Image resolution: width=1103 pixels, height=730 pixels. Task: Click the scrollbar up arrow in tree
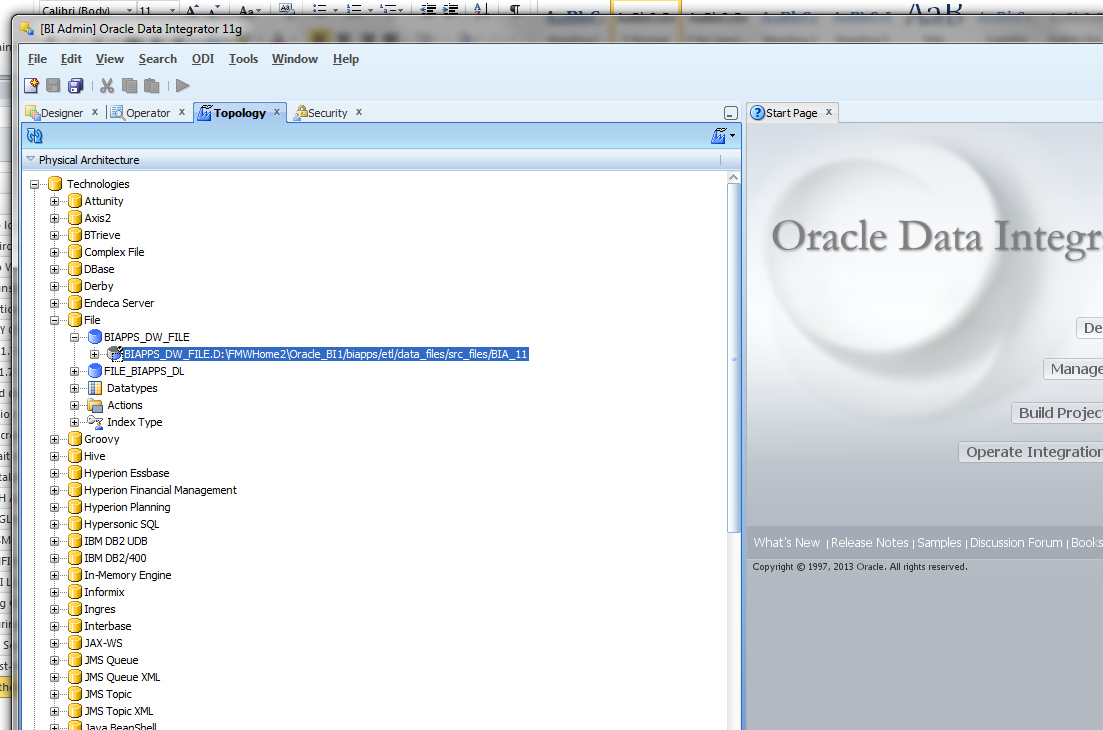(733, 177)
